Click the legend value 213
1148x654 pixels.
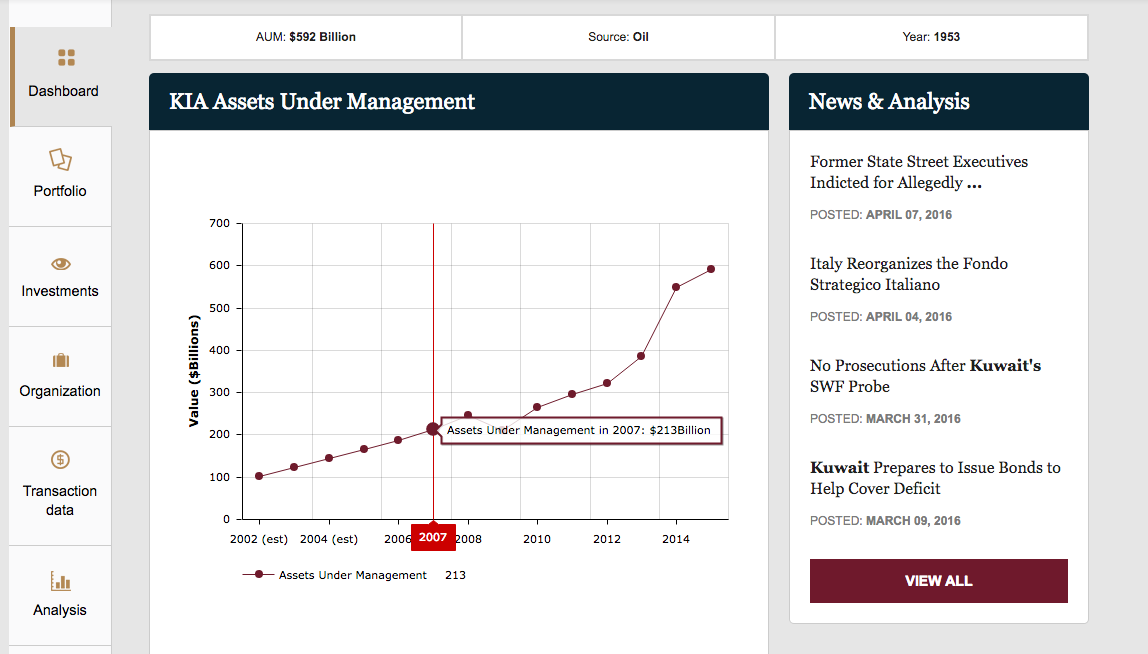455,575
